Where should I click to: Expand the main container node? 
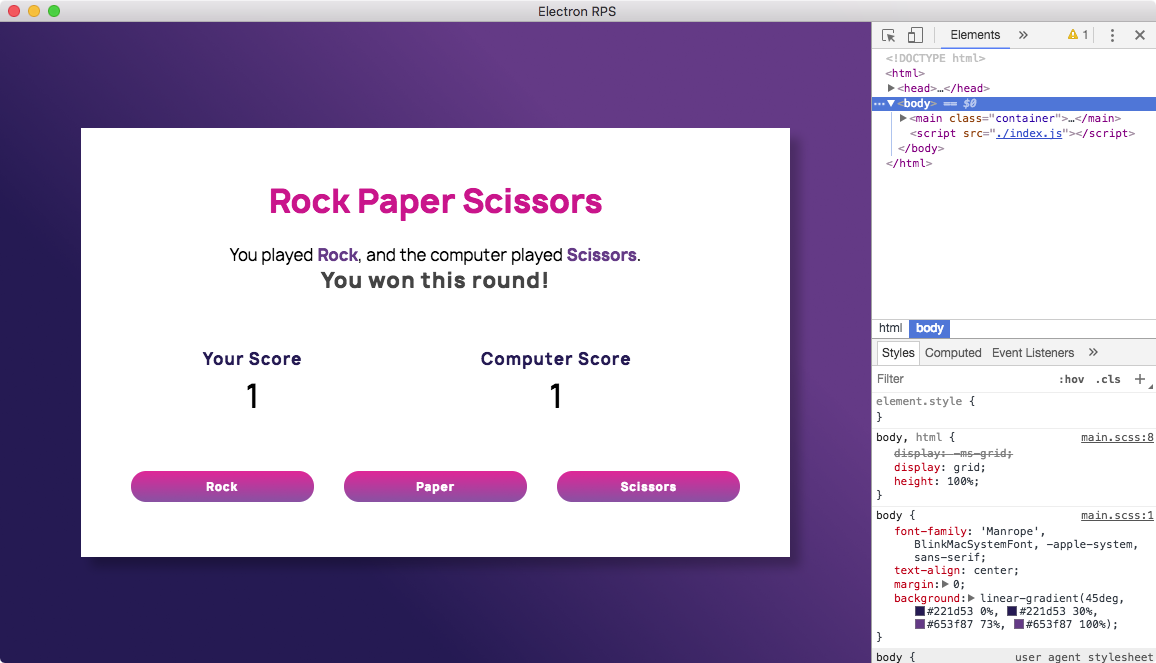903,118
